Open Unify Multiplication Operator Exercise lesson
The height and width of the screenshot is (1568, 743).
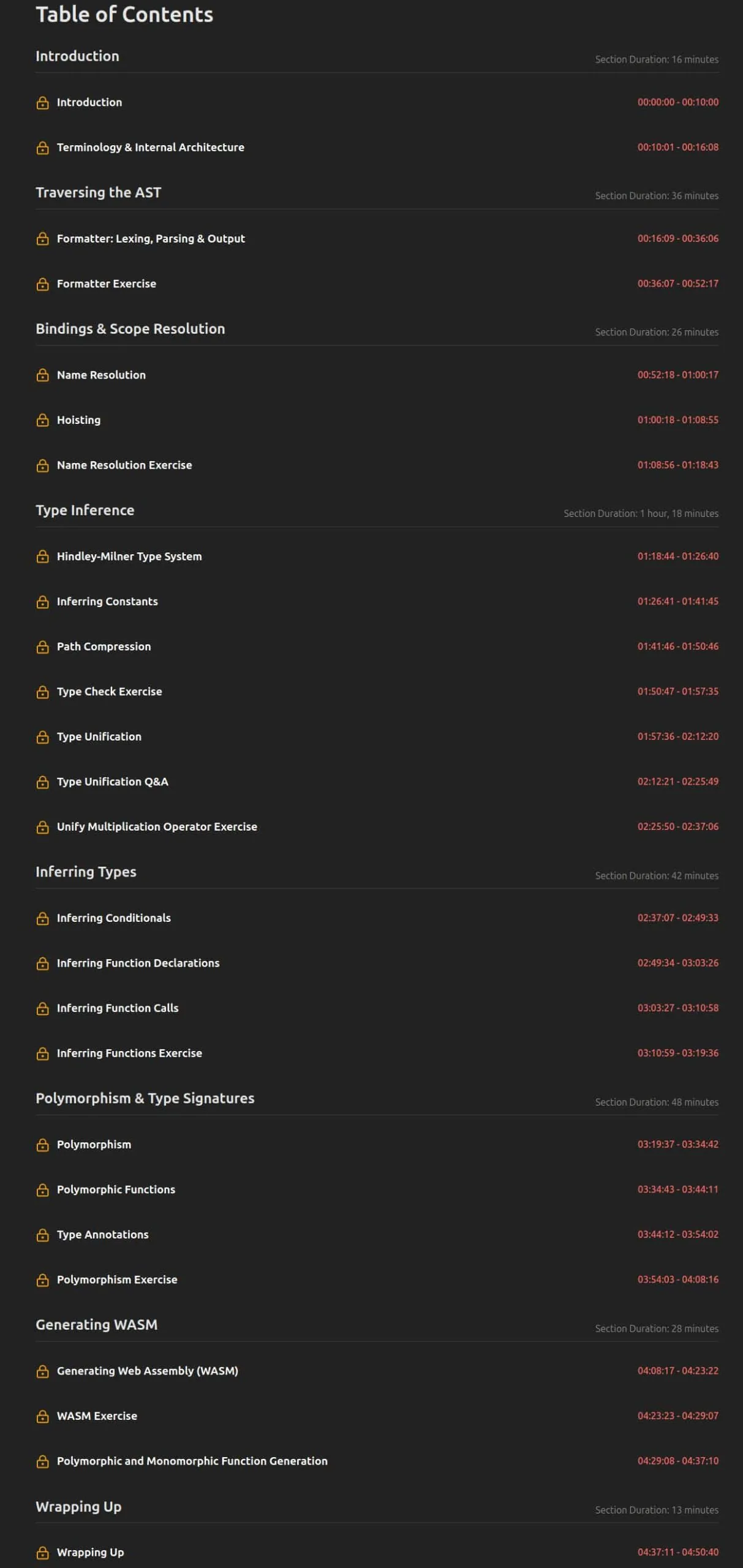(157, 827)
